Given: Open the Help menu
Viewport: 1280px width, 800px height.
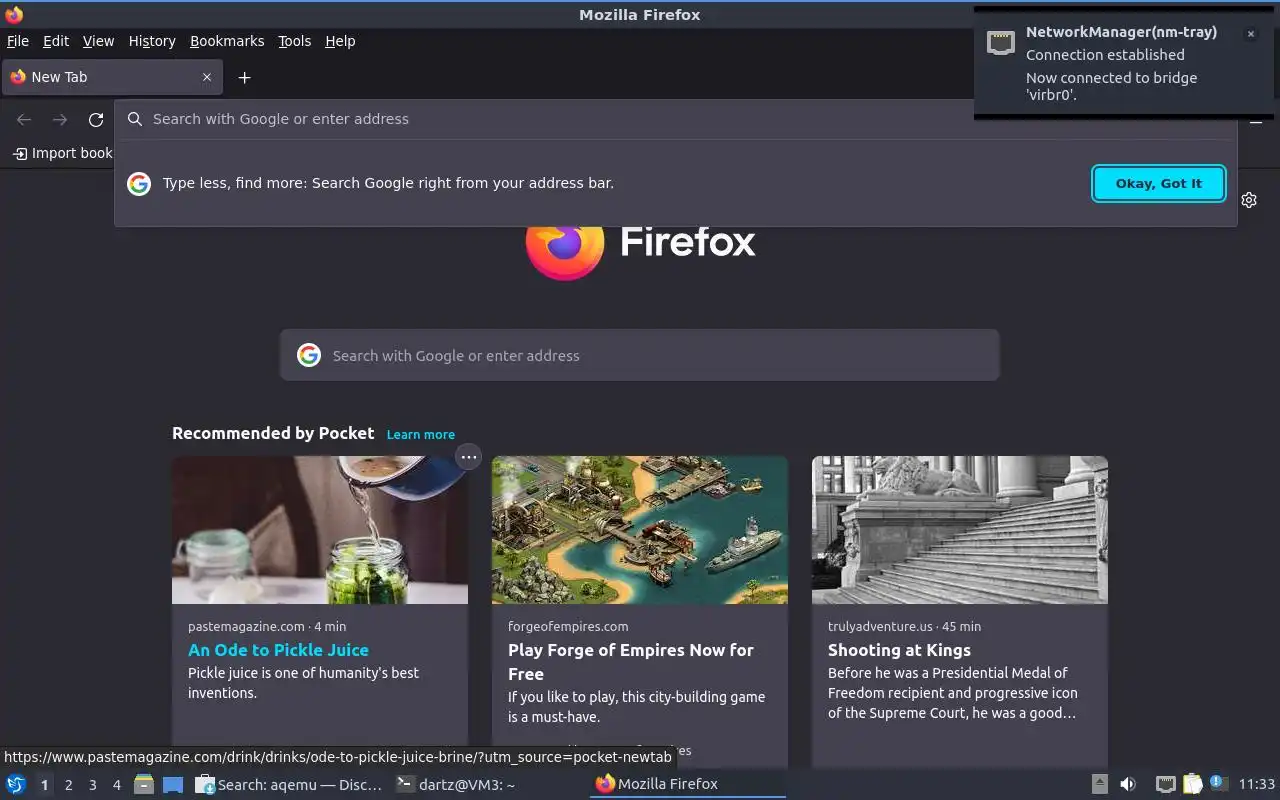Looking at the screenshot, I should [x=340, y=41].
